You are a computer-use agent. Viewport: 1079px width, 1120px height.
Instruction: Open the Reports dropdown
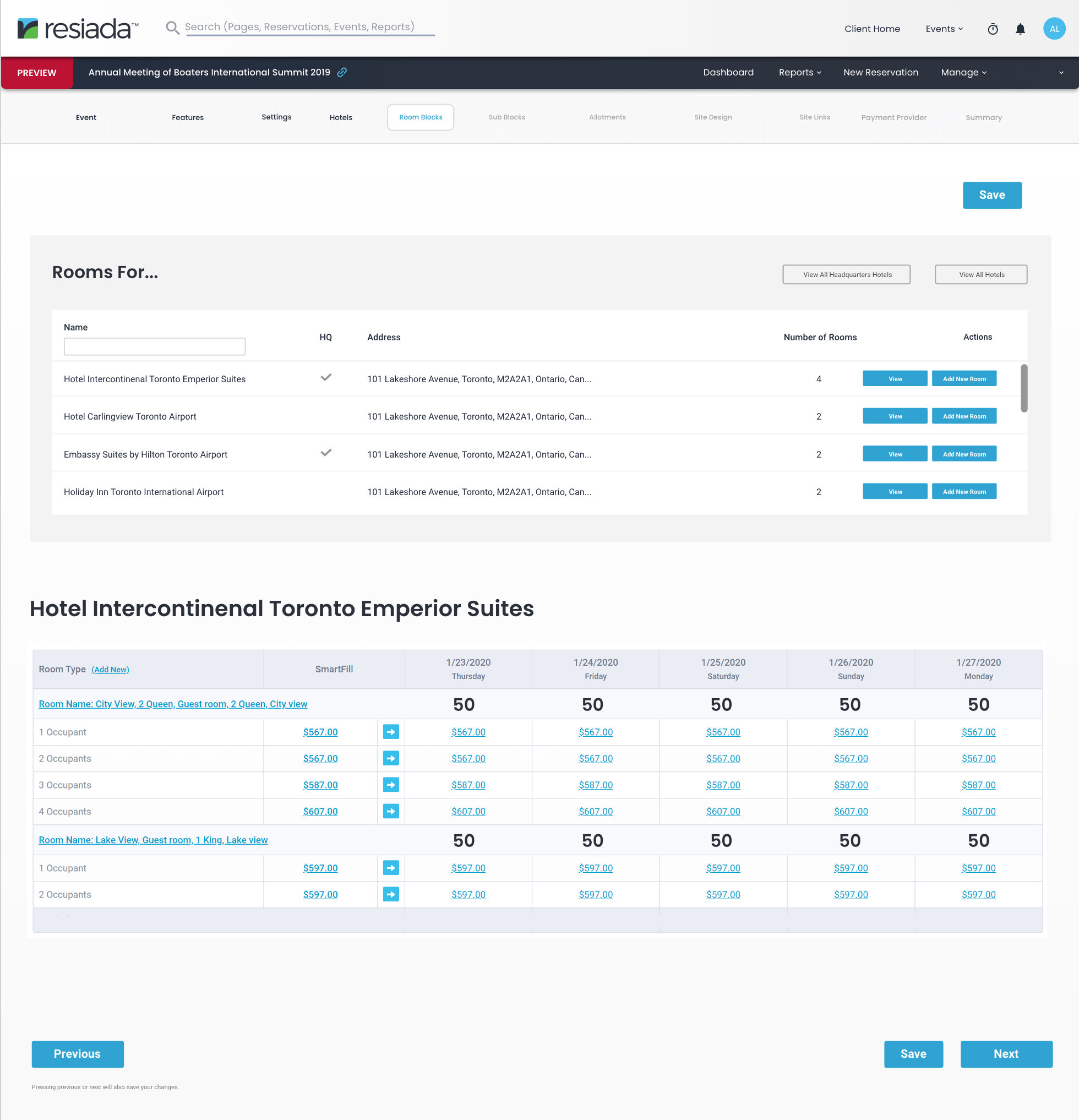coord(800,73)
